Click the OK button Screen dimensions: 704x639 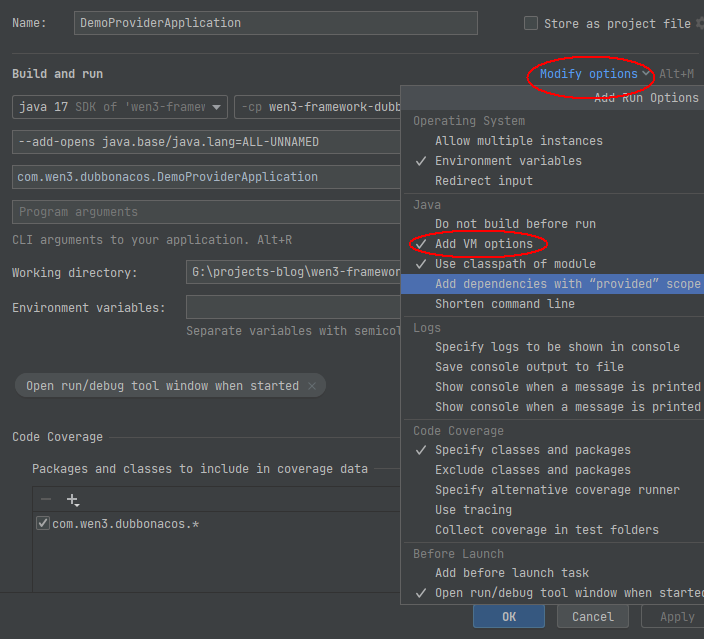tap(509, 617)
